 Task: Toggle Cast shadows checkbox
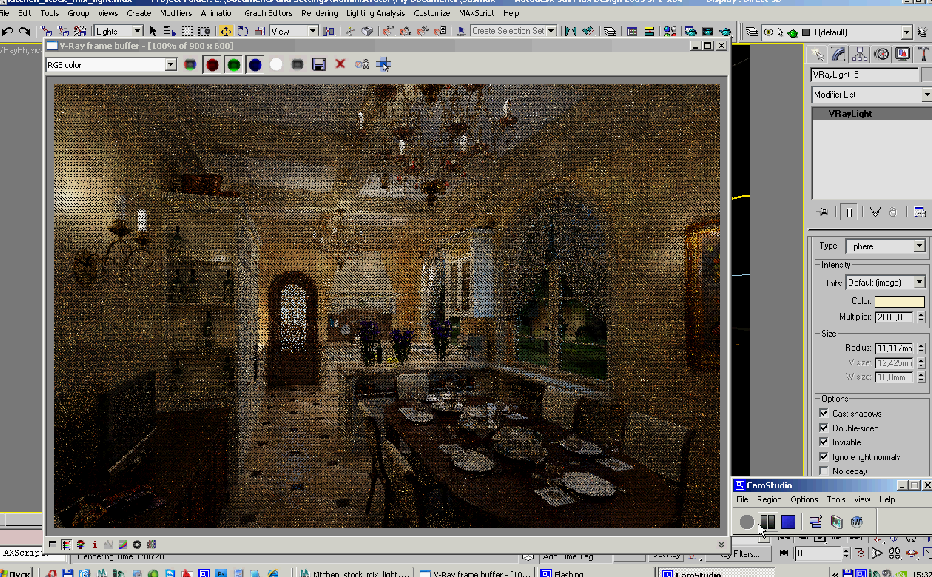point(823,413)
